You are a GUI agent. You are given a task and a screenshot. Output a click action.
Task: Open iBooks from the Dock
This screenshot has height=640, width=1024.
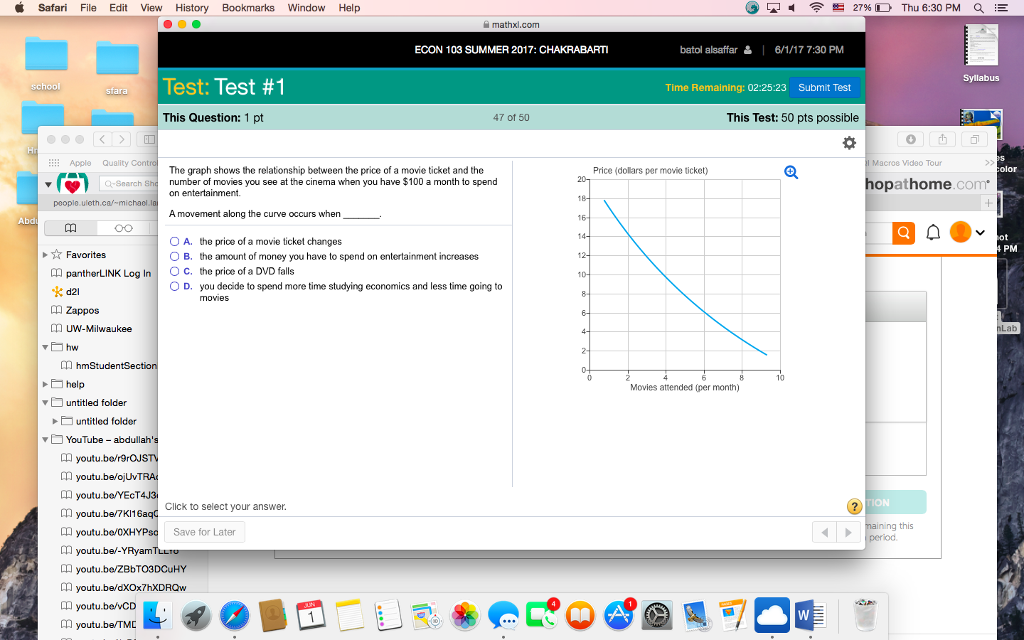click(580, 615)
